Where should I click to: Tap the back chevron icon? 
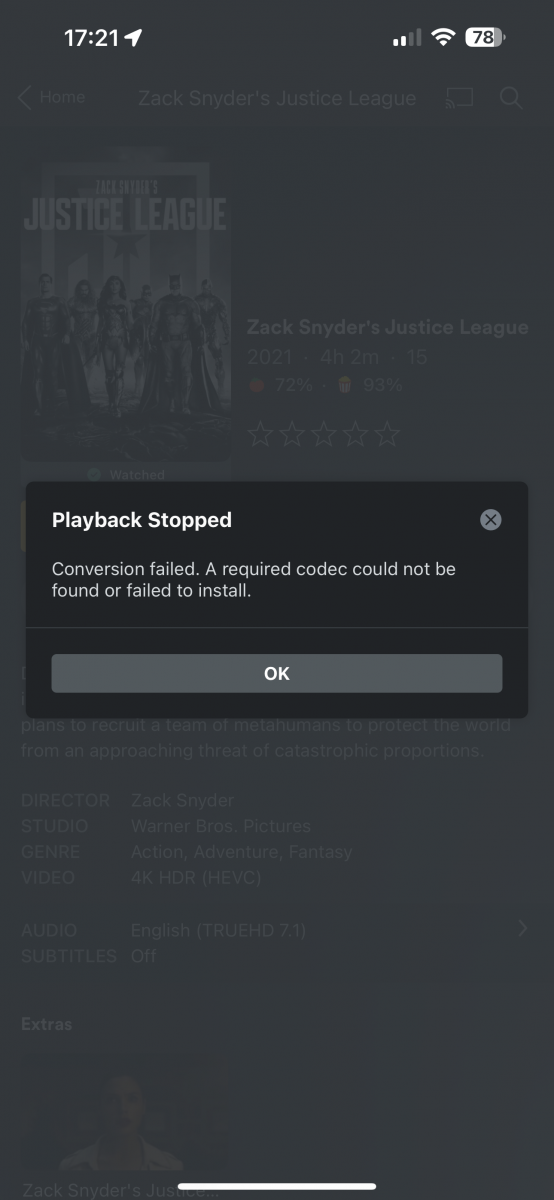pos(25,97)
